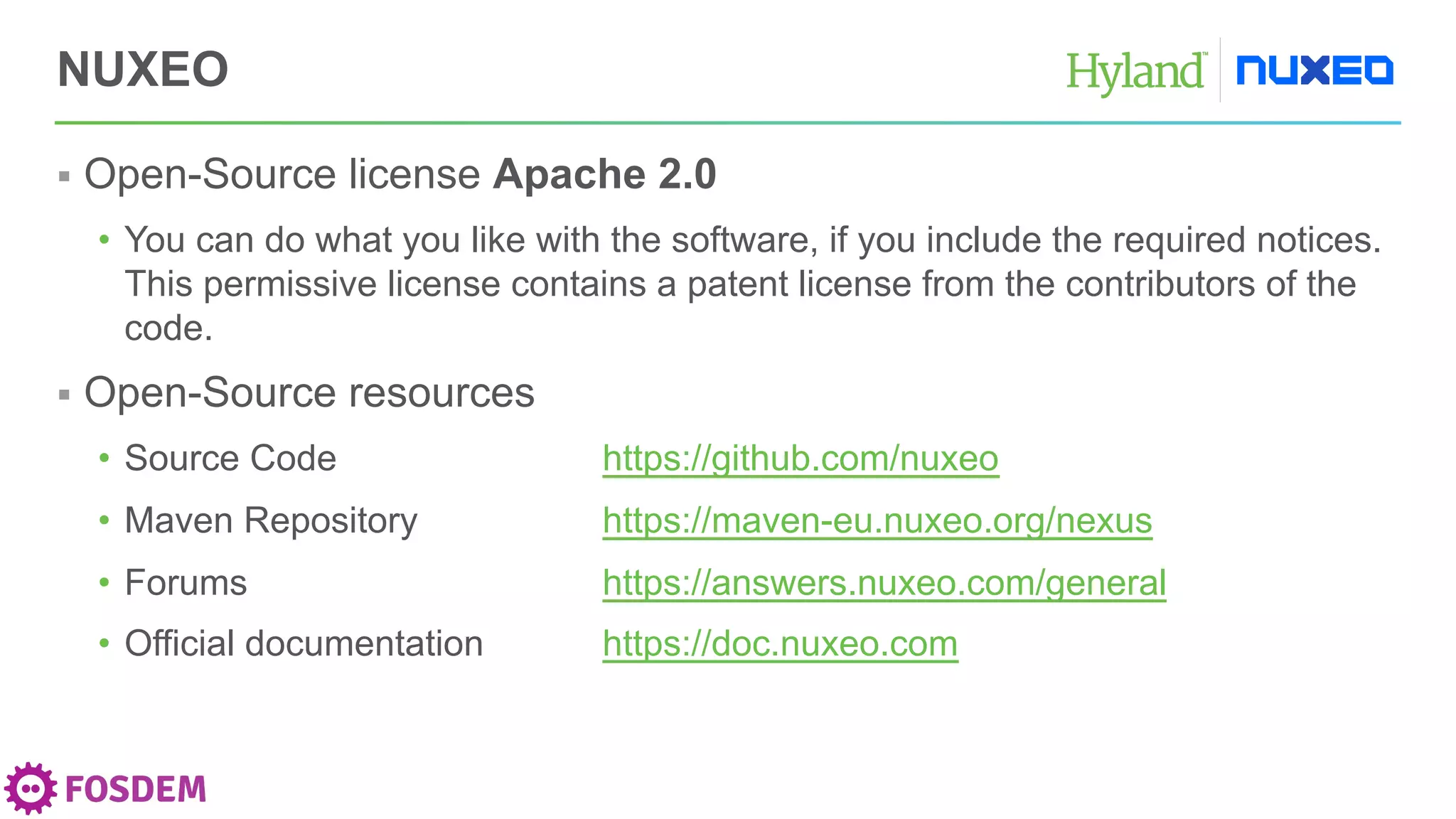Viewport: 1456px width, 819px height.
Task: Click the blue Nuxeo logo
Action: 1315,70
